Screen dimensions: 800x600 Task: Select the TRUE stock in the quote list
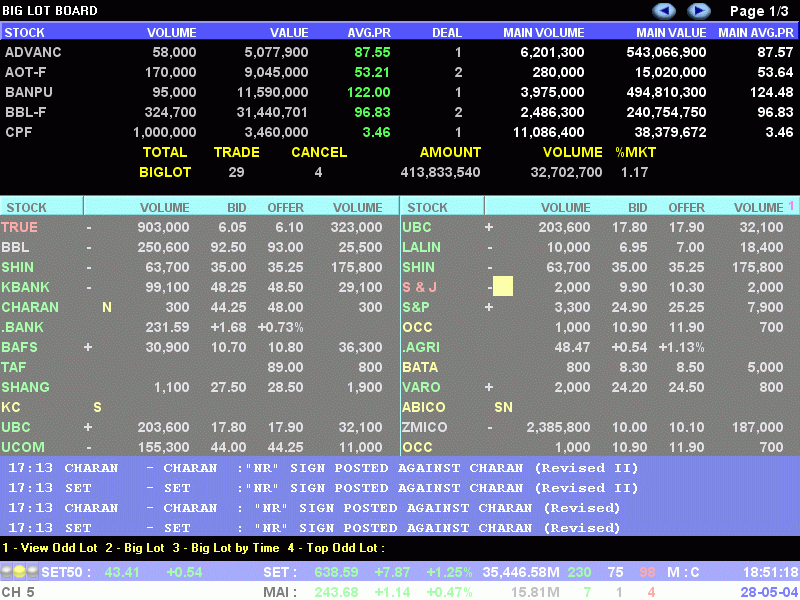19,227
